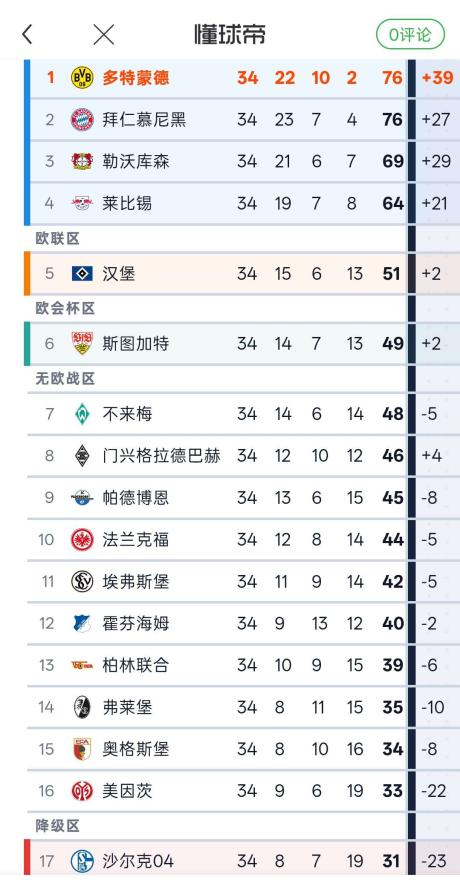Open 多特蒙德 team name link

point(136,78)
